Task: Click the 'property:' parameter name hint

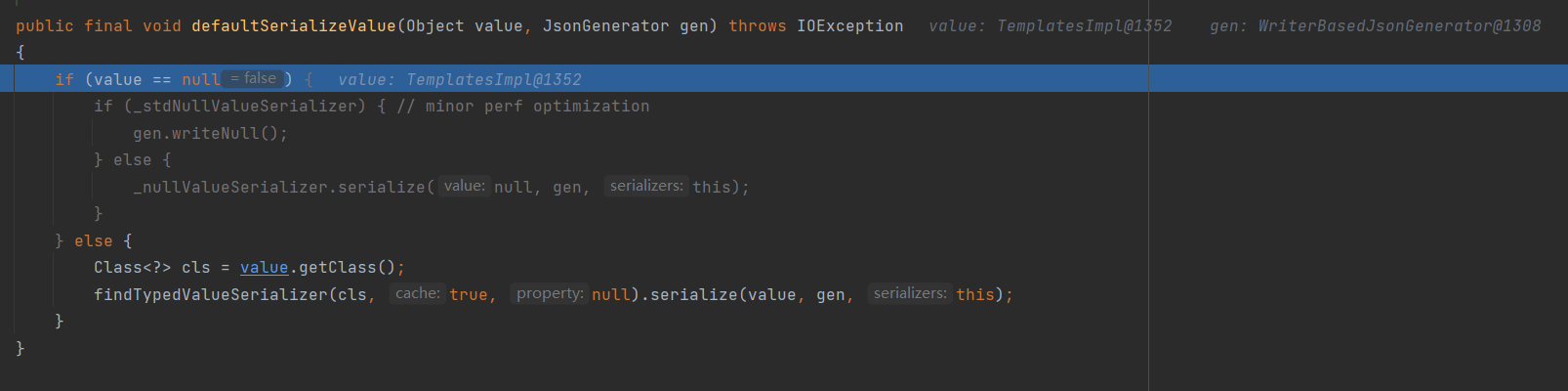Action: click(549, 294)
